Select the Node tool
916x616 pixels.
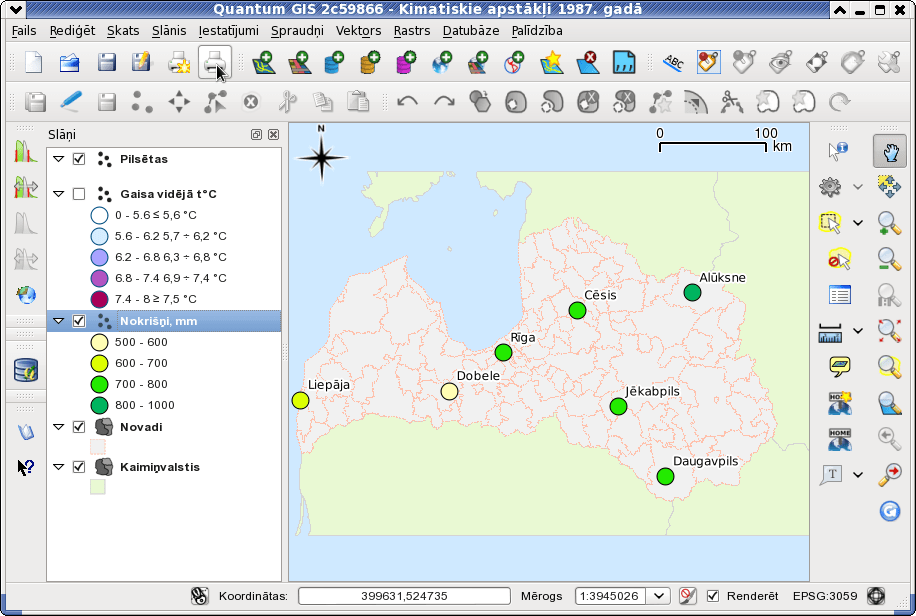pos(215,102)
